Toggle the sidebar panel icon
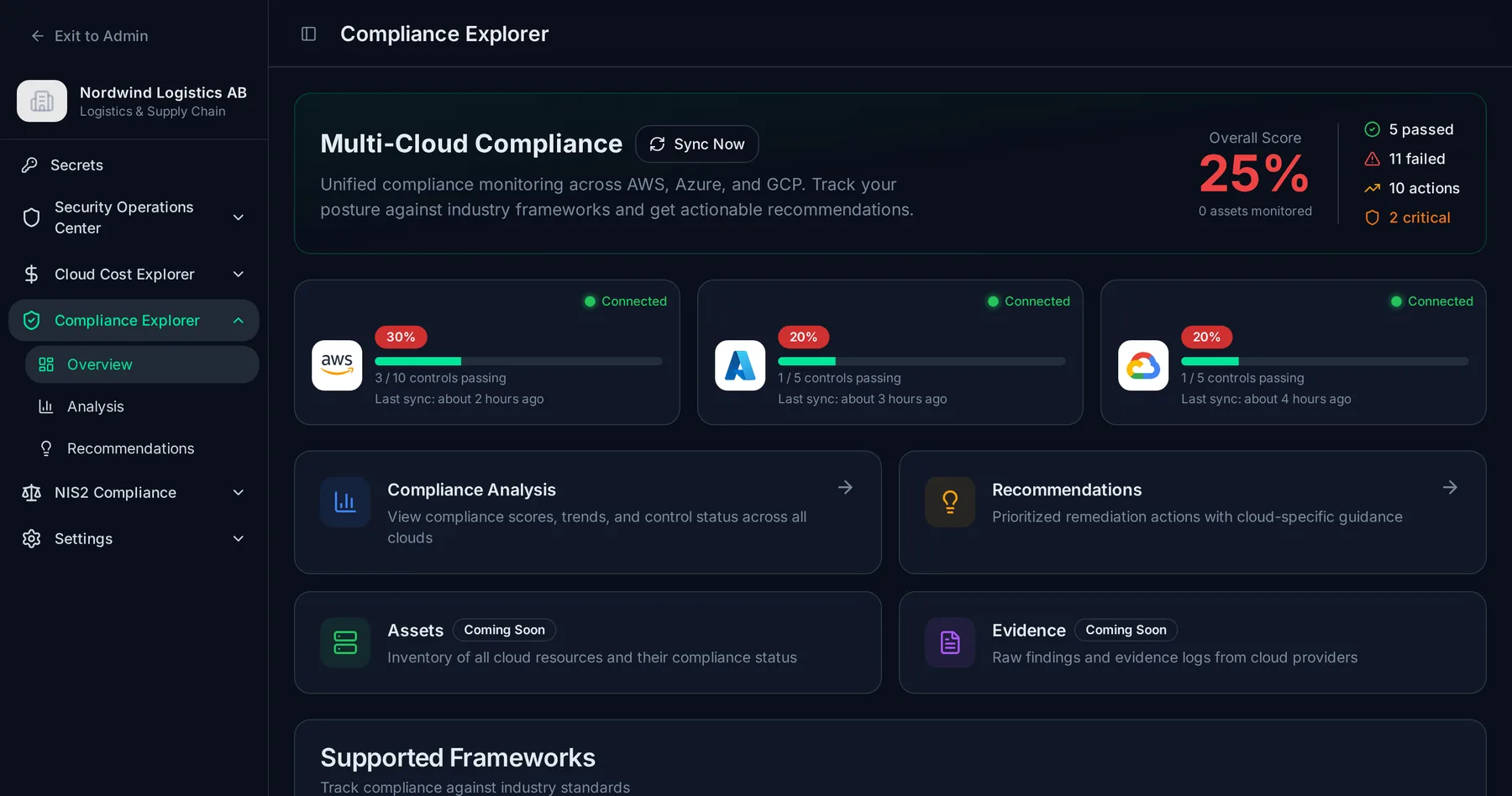The width and height of the screenshot is (1512, 796). 308,34
